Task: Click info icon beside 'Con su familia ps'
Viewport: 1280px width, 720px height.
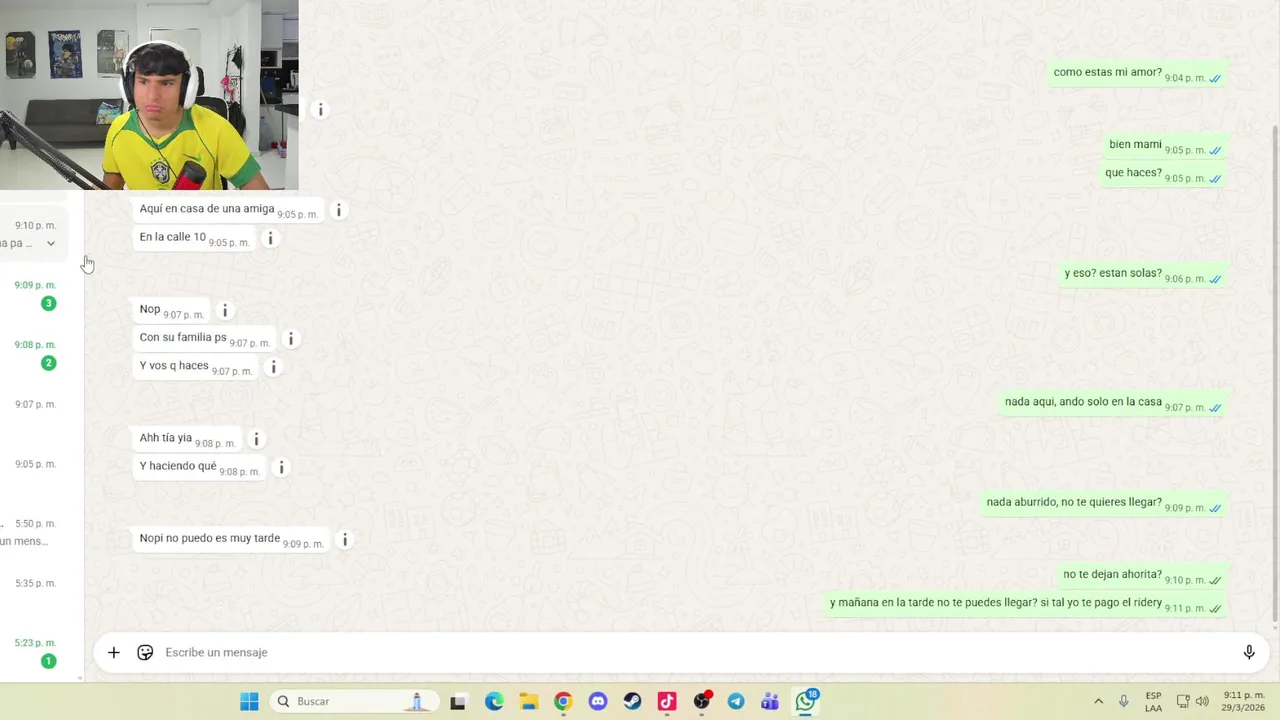Action: [x=290, y=338]
